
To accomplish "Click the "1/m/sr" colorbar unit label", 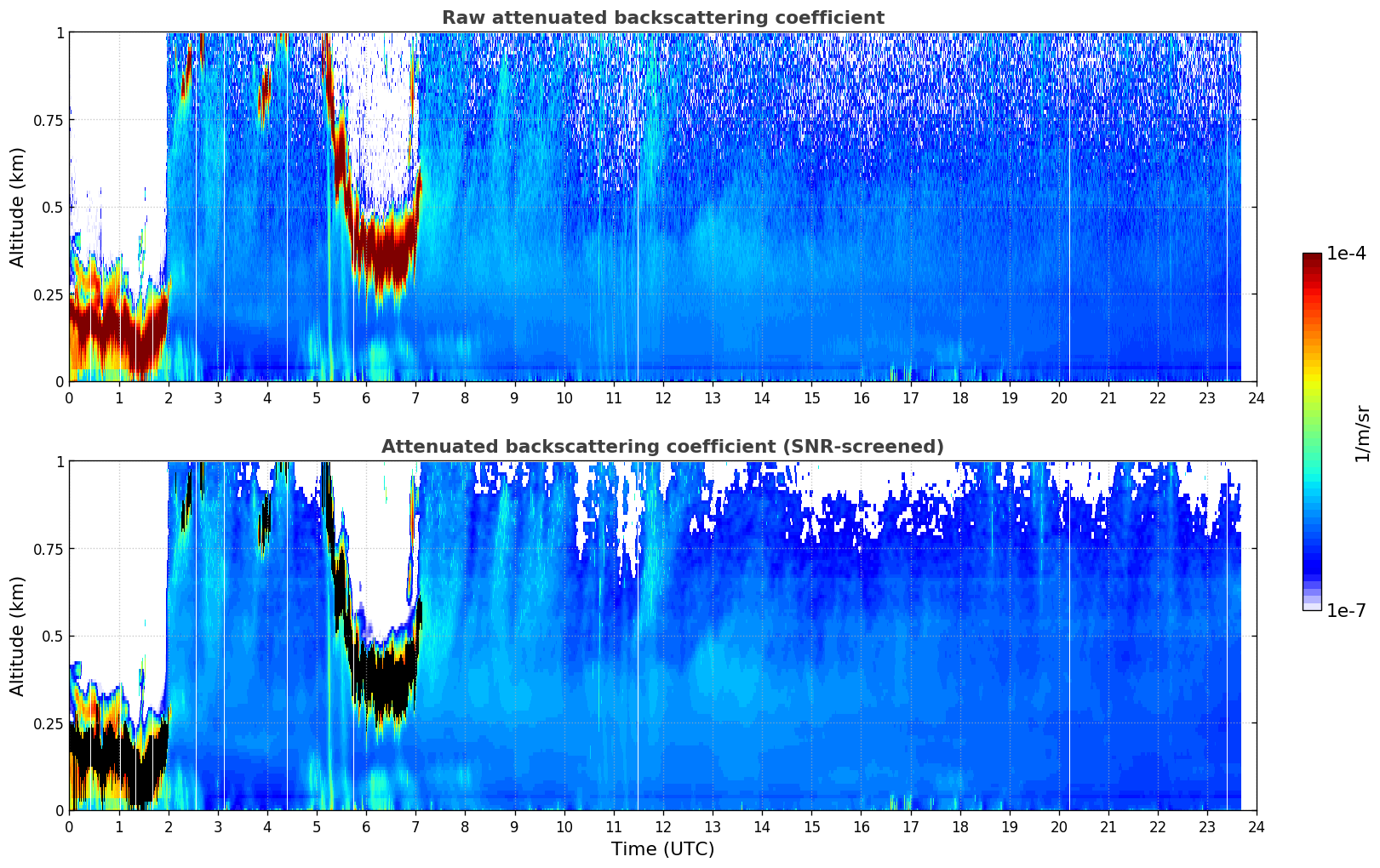I will point(1362,433).
